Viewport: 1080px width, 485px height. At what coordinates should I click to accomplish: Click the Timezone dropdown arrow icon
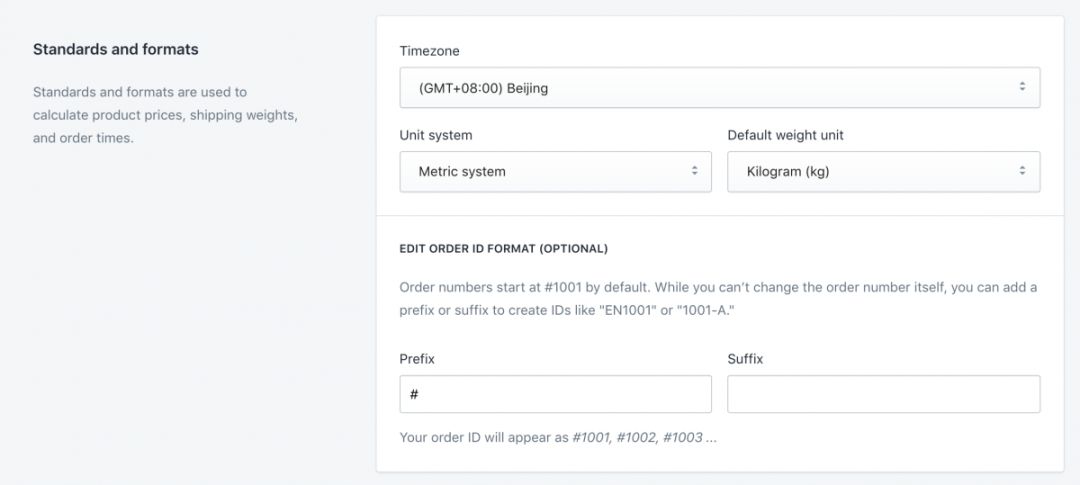click(1022, 87)
